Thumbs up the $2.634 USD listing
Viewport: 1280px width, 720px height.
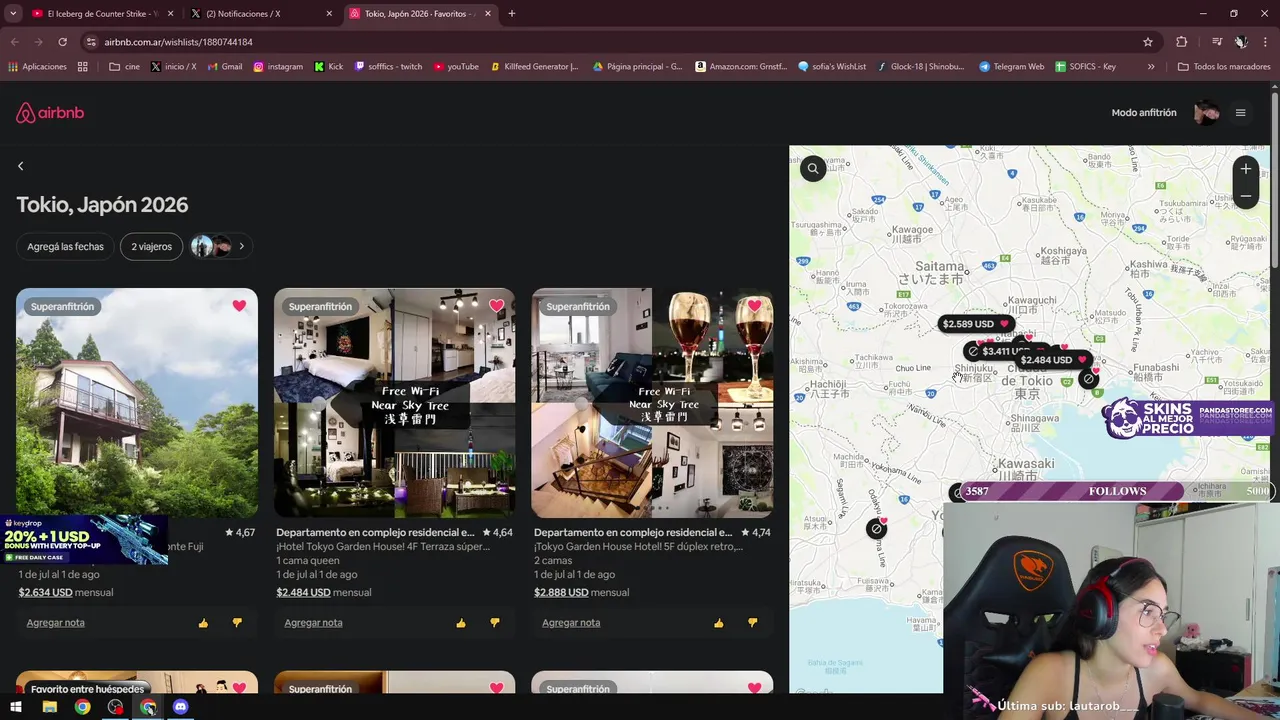click(203, 623)
